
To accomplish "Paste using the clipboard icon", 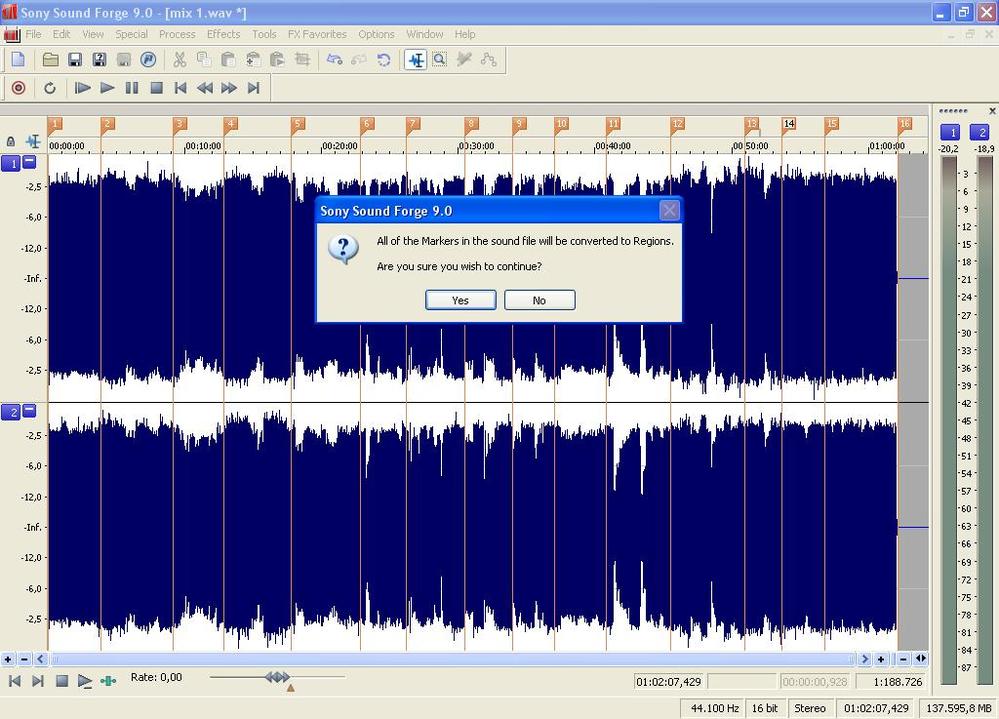I will pyautogui.click(x=228, y=60).
